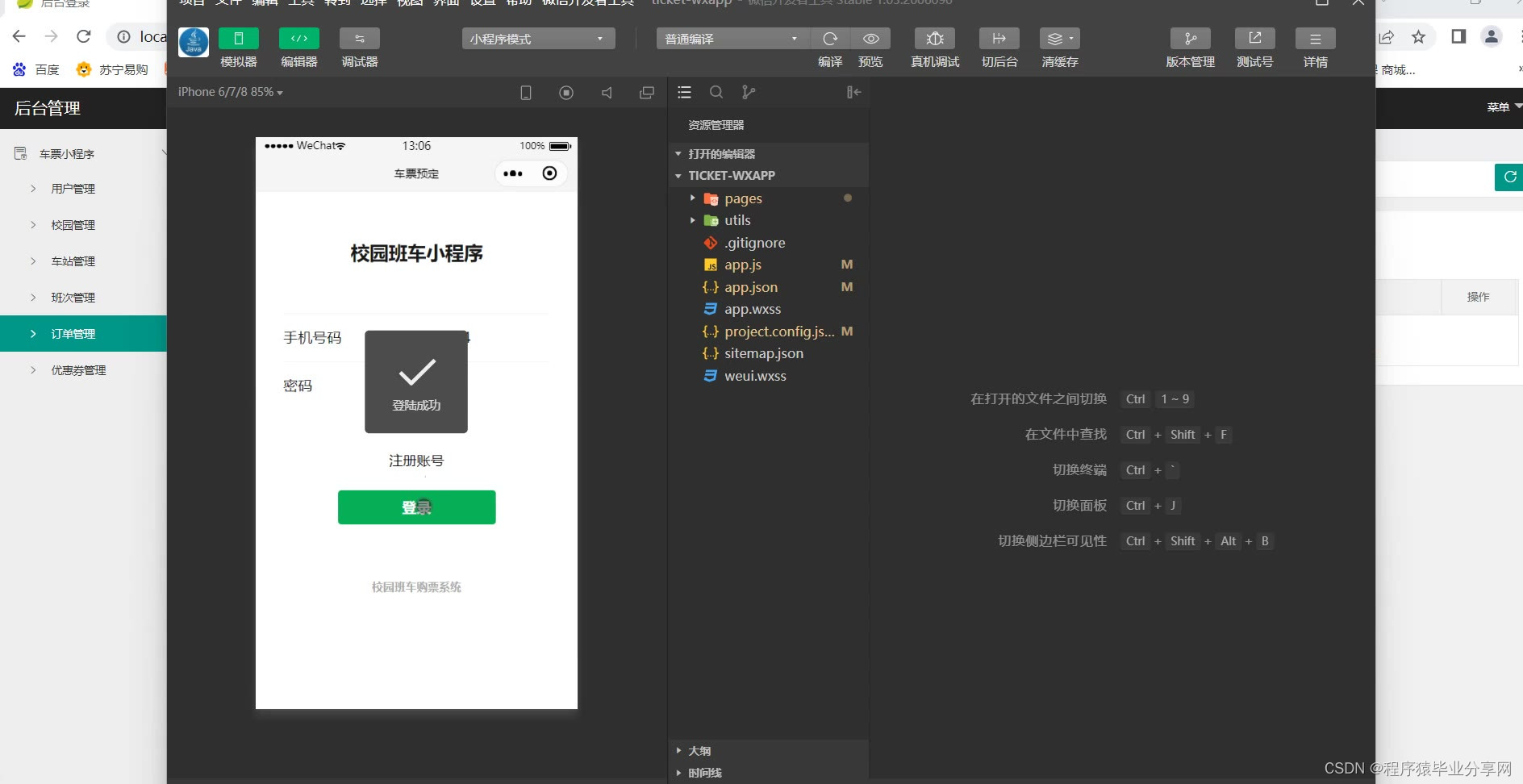Screen dimensions: 1523x784
Task: Open the 普通编译 compile mode dropdown
Action: tap(732, 39)
